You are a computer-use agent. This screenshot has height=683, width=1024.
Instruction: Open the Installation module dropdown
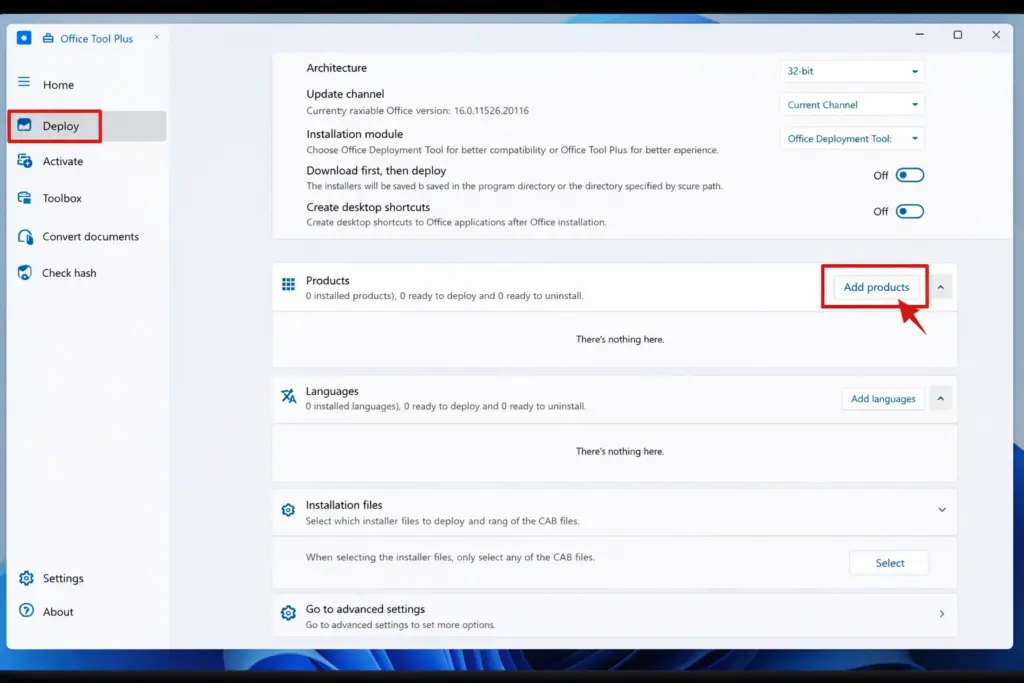pyautogui.click(x=852, y=139)
